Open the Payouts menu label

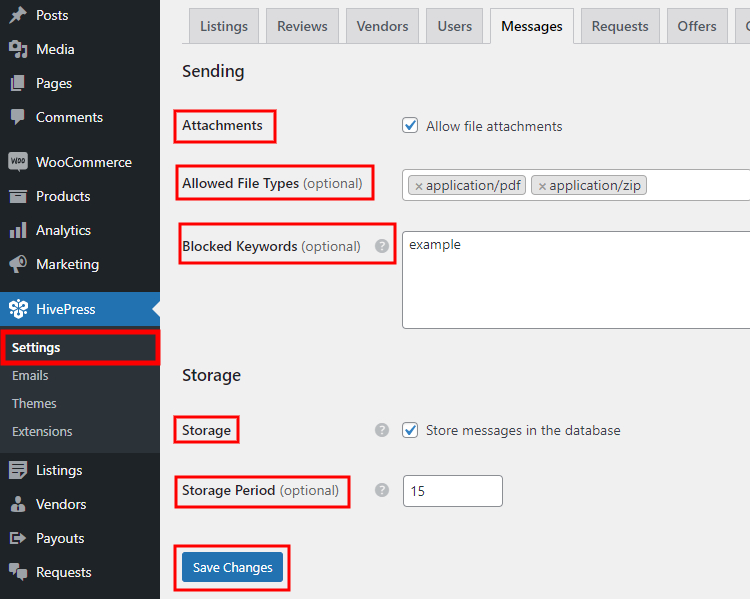(60, 539)
